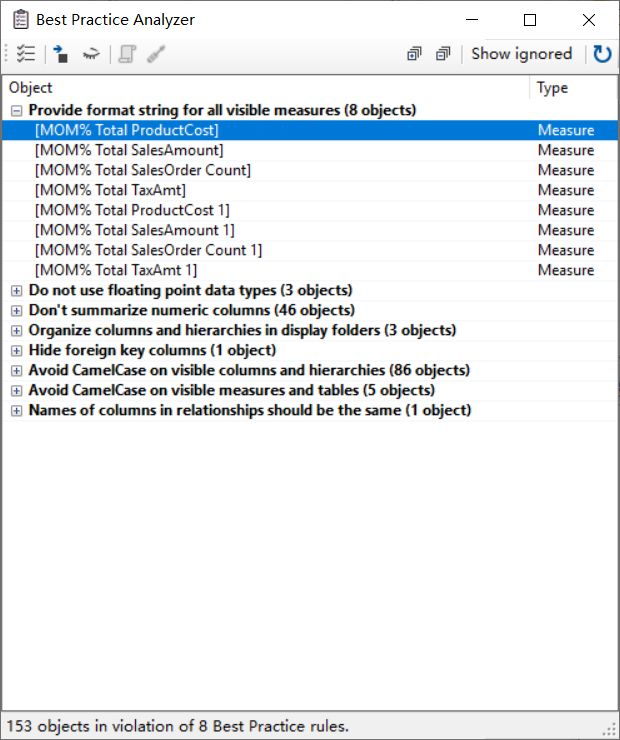Screen dimensions: 620x740
Task: Click the generate fix script icon
Action: 127,54
